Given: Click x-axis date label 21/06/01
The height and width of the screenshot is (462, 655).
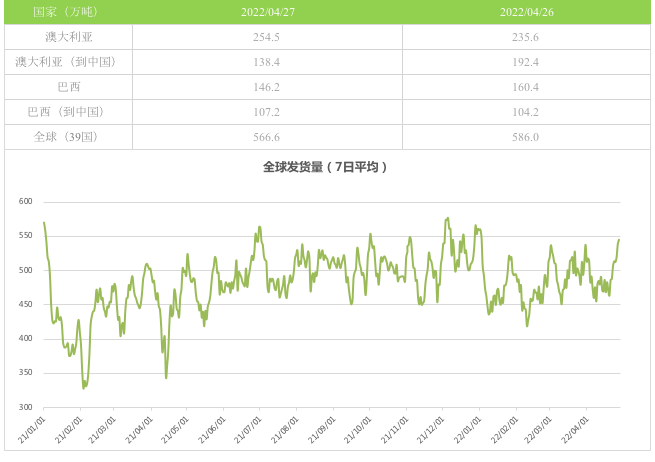Looking at the screenshot, I should 211,430.
